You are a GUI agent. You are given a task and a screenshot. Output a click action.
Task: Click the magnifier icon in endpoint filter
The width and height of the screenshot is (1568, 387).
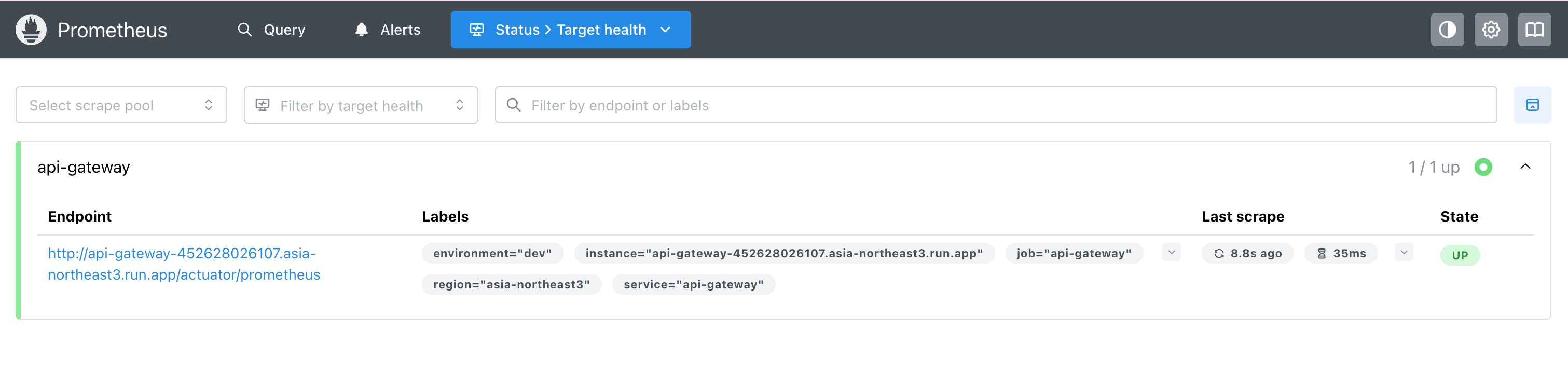tap(514, 105)
